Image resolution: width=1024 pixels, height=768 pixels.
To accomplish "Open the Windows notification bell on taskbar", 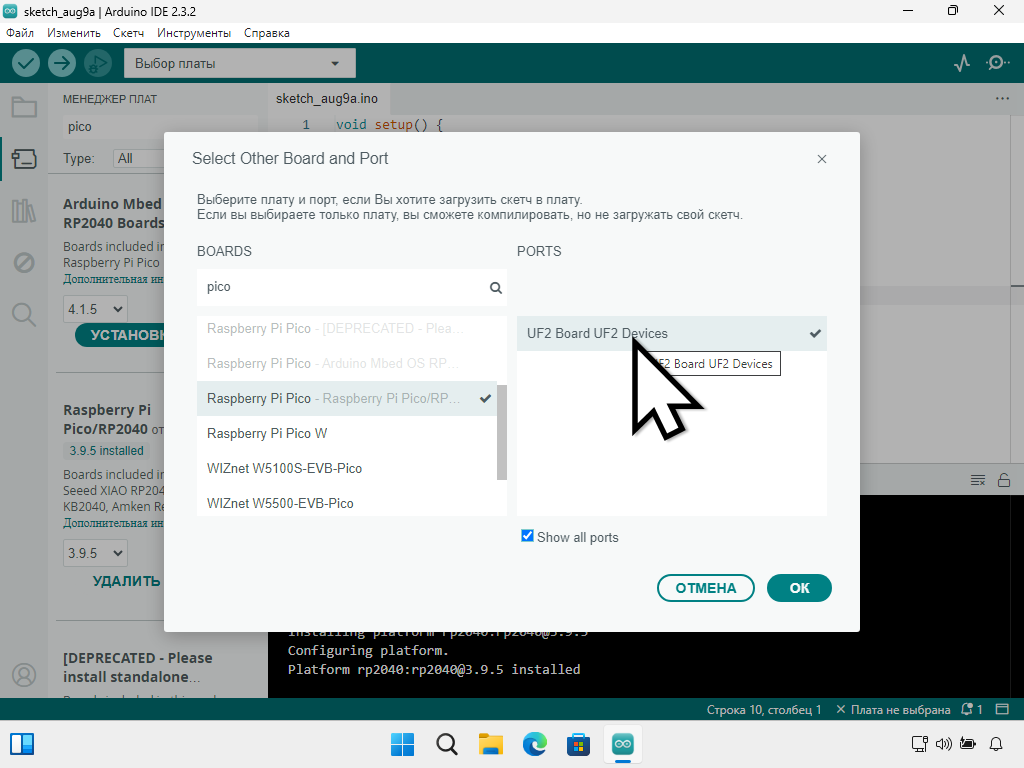I will 996,744.
